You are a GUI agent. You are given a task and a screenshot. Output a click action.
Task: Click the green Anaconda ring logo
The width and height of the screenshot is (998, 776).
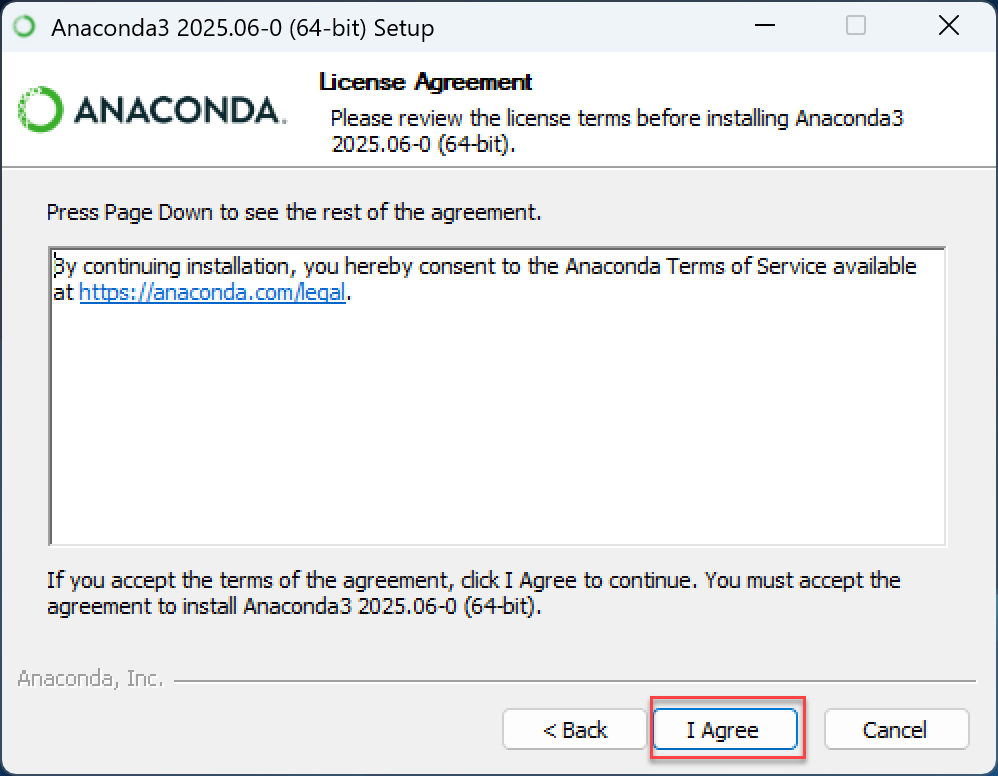(x=41, y=109)
